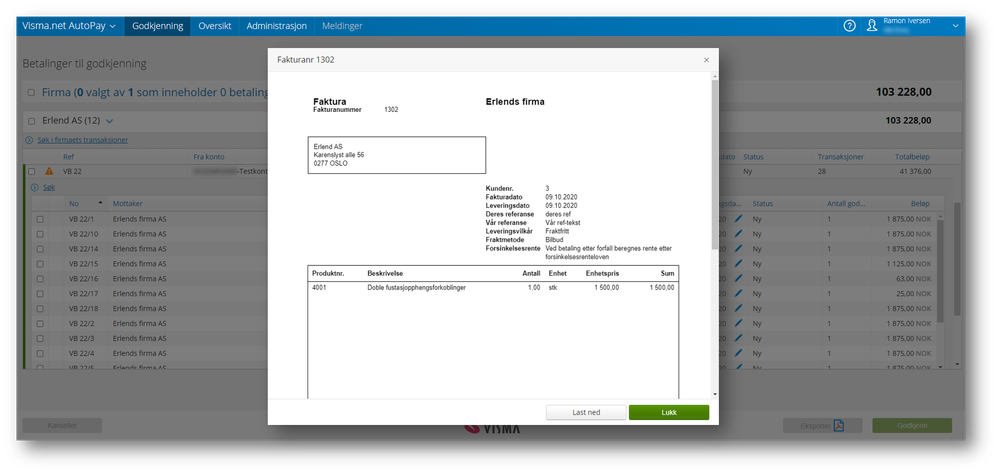The height and width of the screenshot is (474, 999).
Task: Click the Ref column header
Action: [x=68, y=157]
